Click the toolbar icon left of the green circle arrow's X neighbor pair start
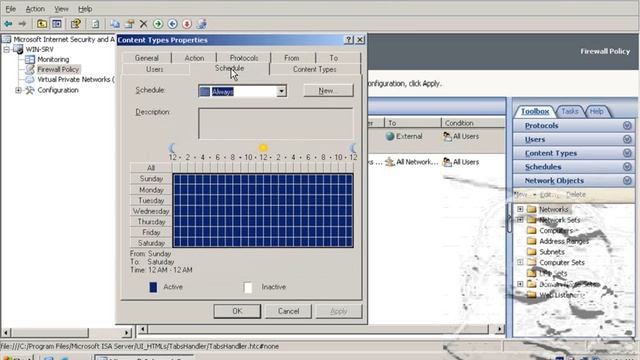The image size is (640, 360). pyautogui.click(x=115, y=24)
